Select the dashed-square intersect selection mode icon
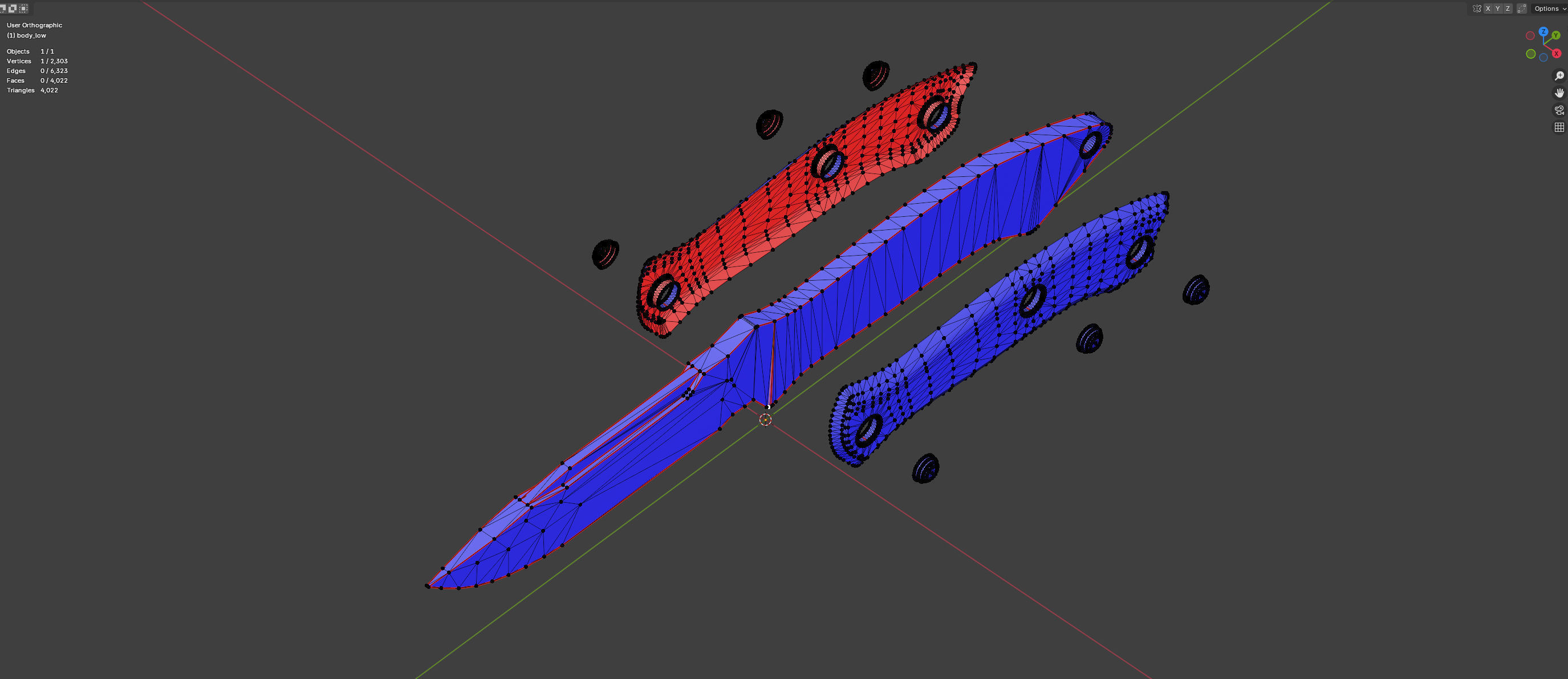The width and height of the screenshot is (1568, 679). (x=23, y=9)
